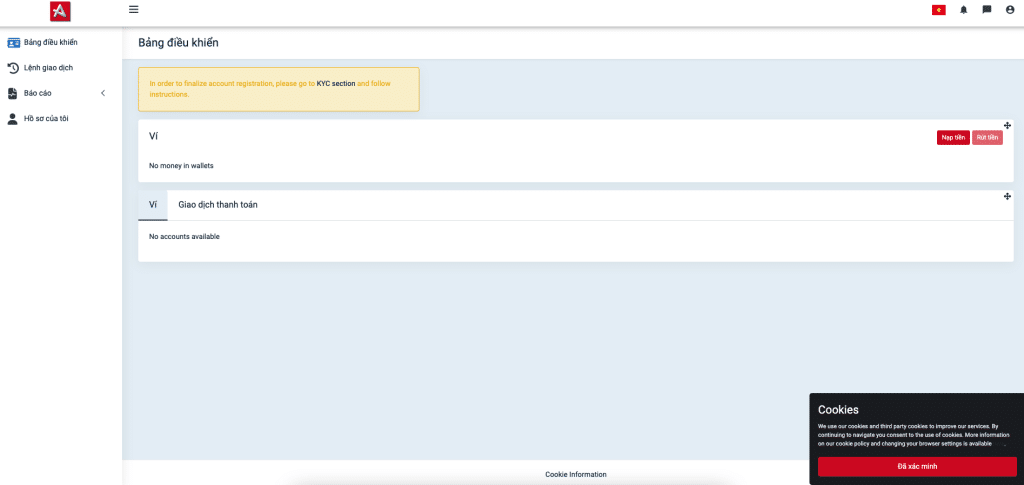The width and height of the screenshot is (1024, 485).
Task: Click the yellow account registration notice
Action: pyautogui.click(x=278, y=89)
